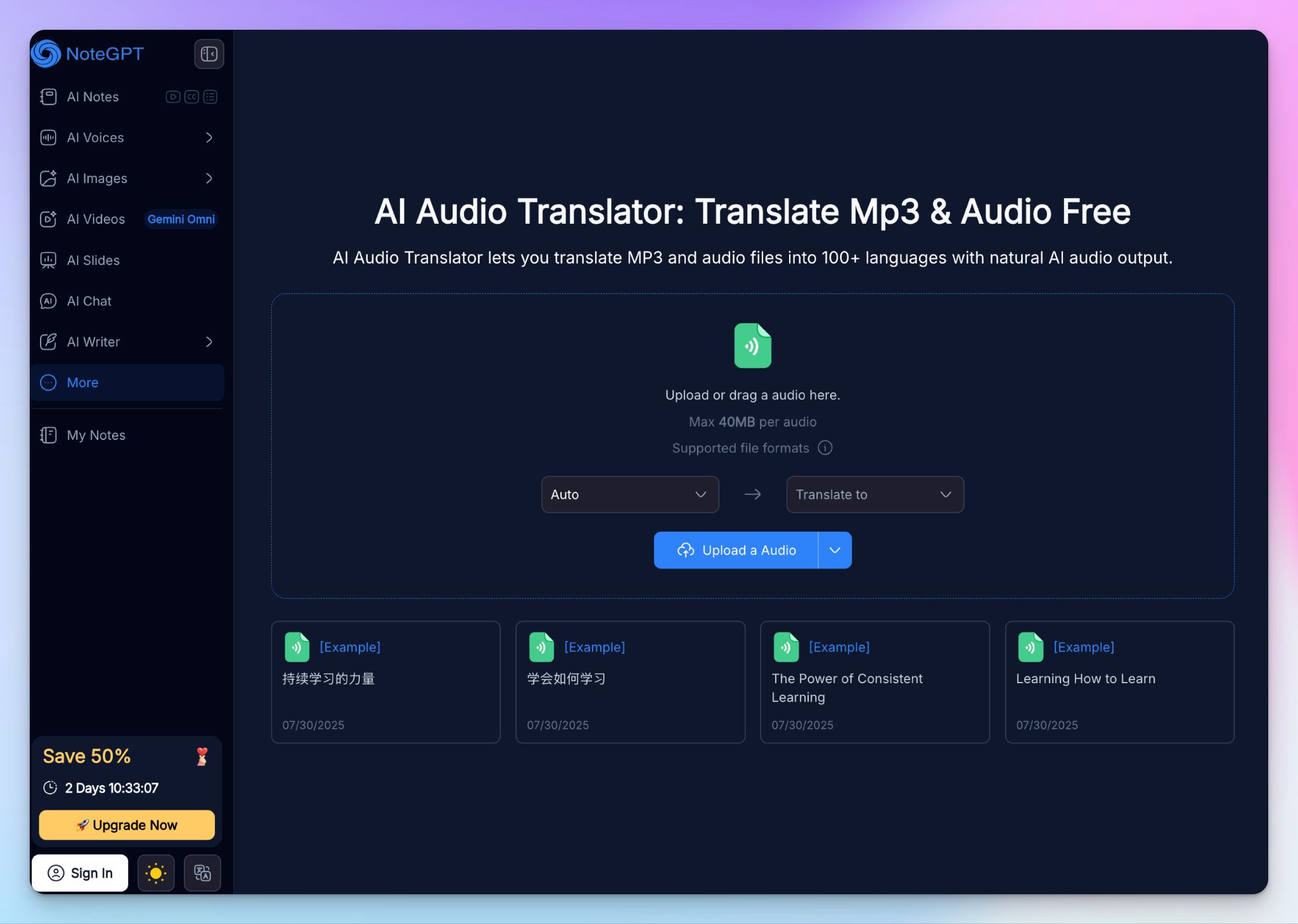The width and height of the screenshot is (1298, 924).
Task: Click the AI Audio Translator page heading
Action: click(x=753, y=211)
